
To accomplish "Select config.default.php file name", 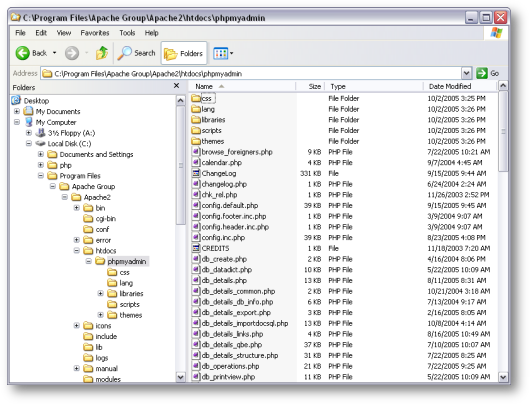I will click(230, 206).
